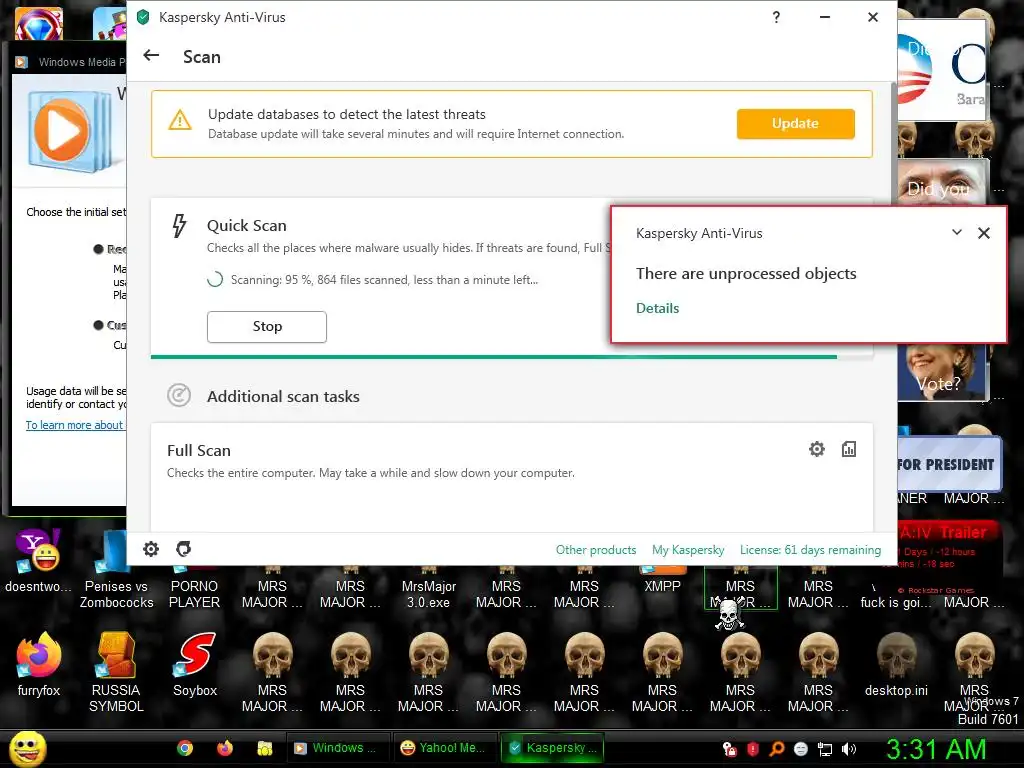Click the smiley Start button

click(x=27, y=748)
